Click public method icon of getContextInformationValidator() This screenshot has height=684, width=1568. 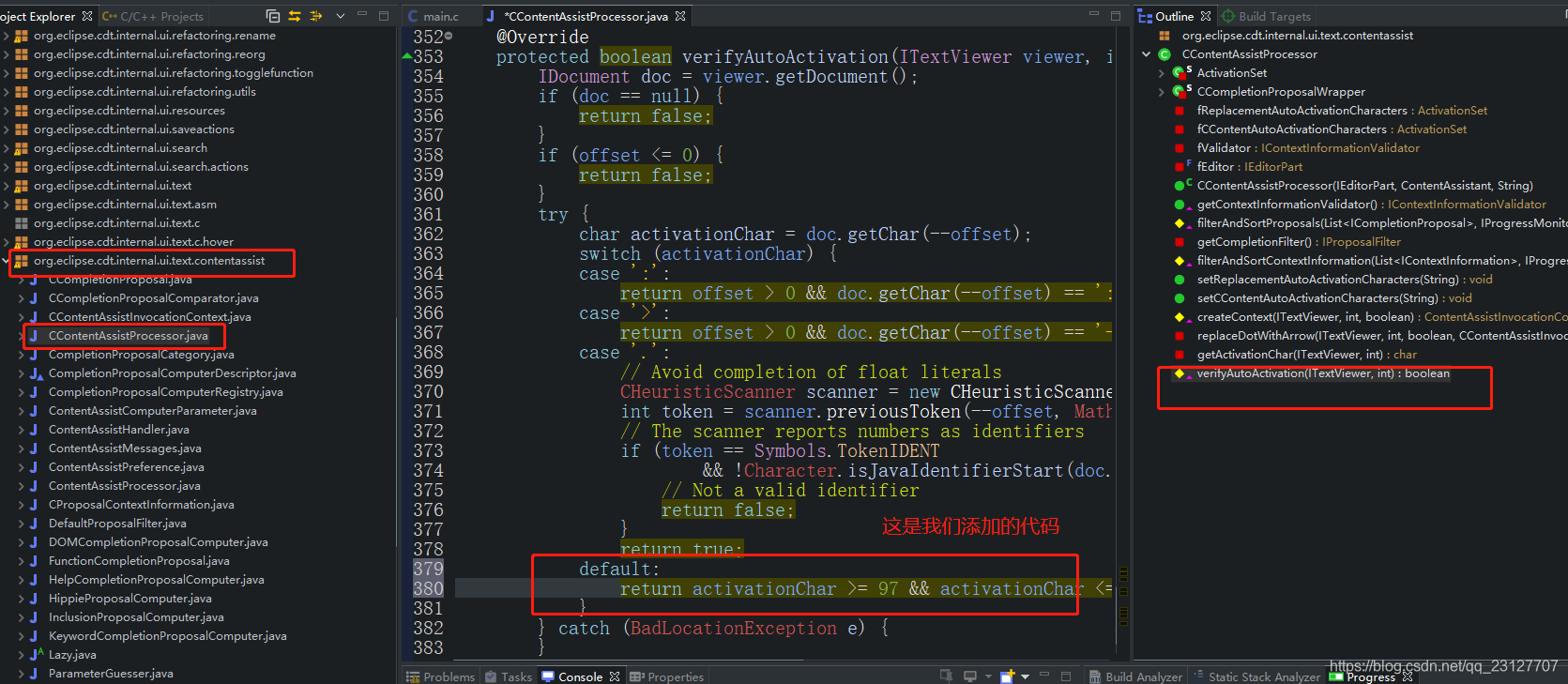(1180, 205)
